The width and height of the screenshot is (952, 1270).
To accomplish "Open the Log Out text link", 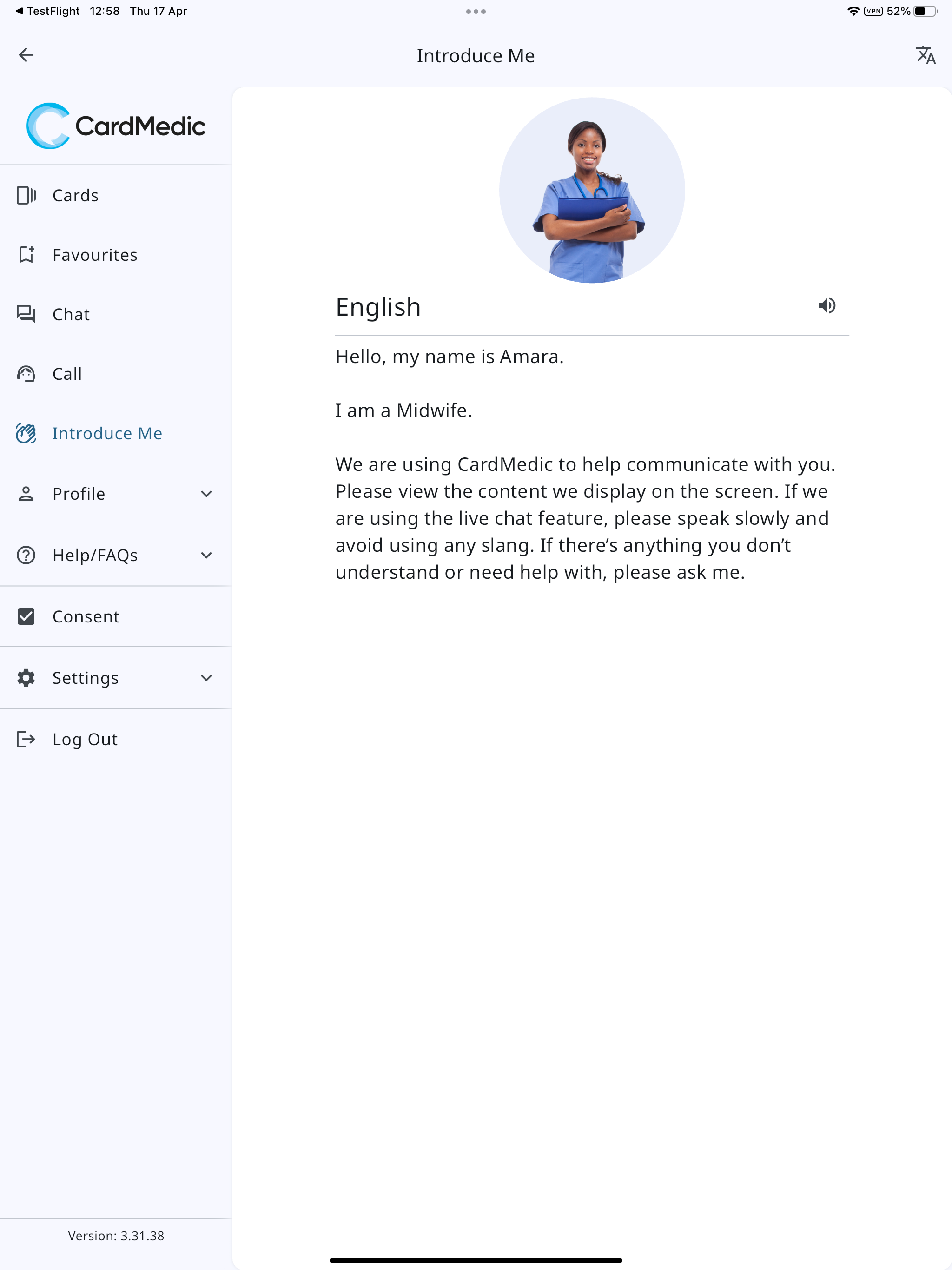I will [x=85, y=739].
